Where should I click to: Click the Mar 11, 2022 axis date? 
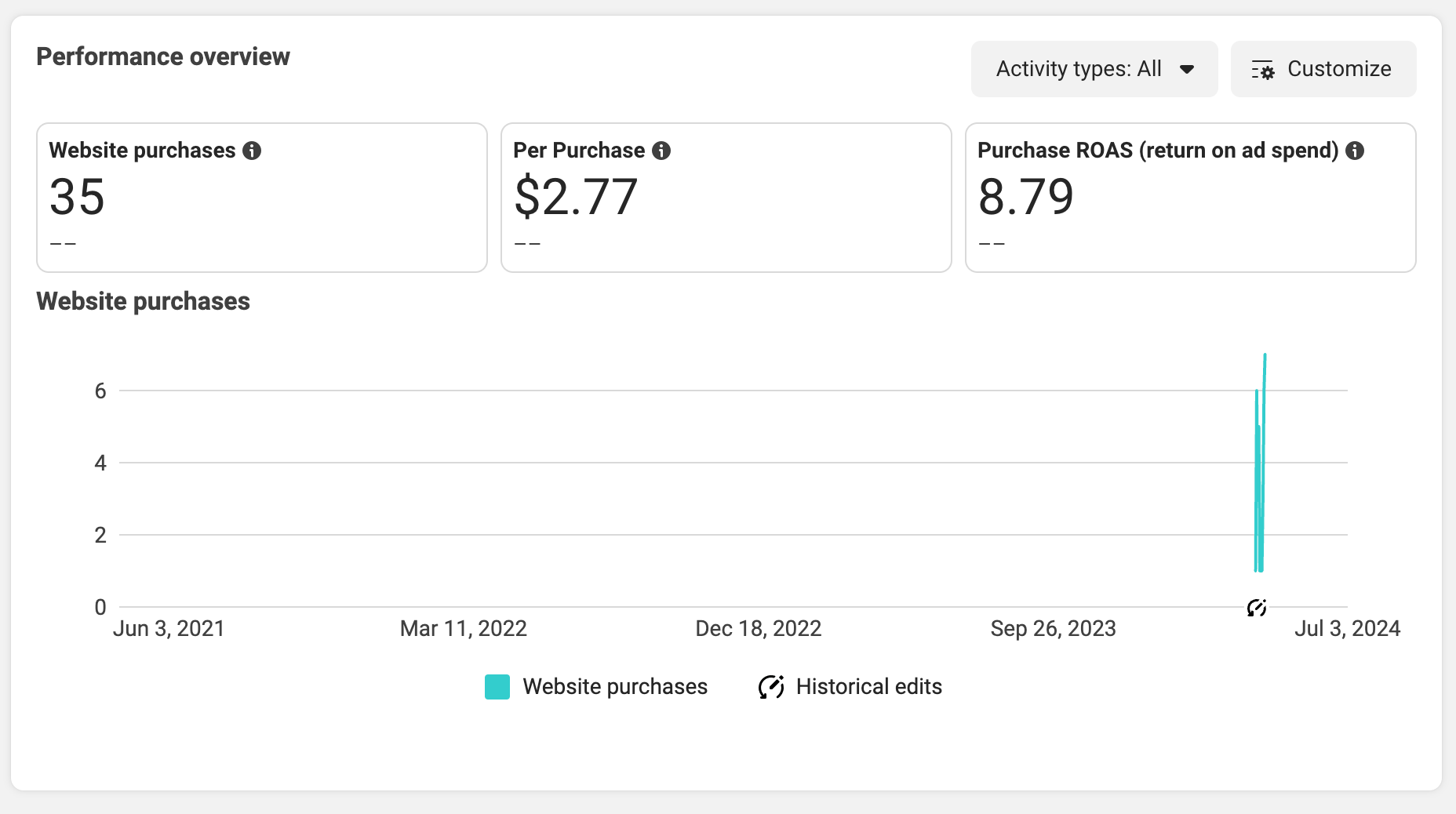464,629
